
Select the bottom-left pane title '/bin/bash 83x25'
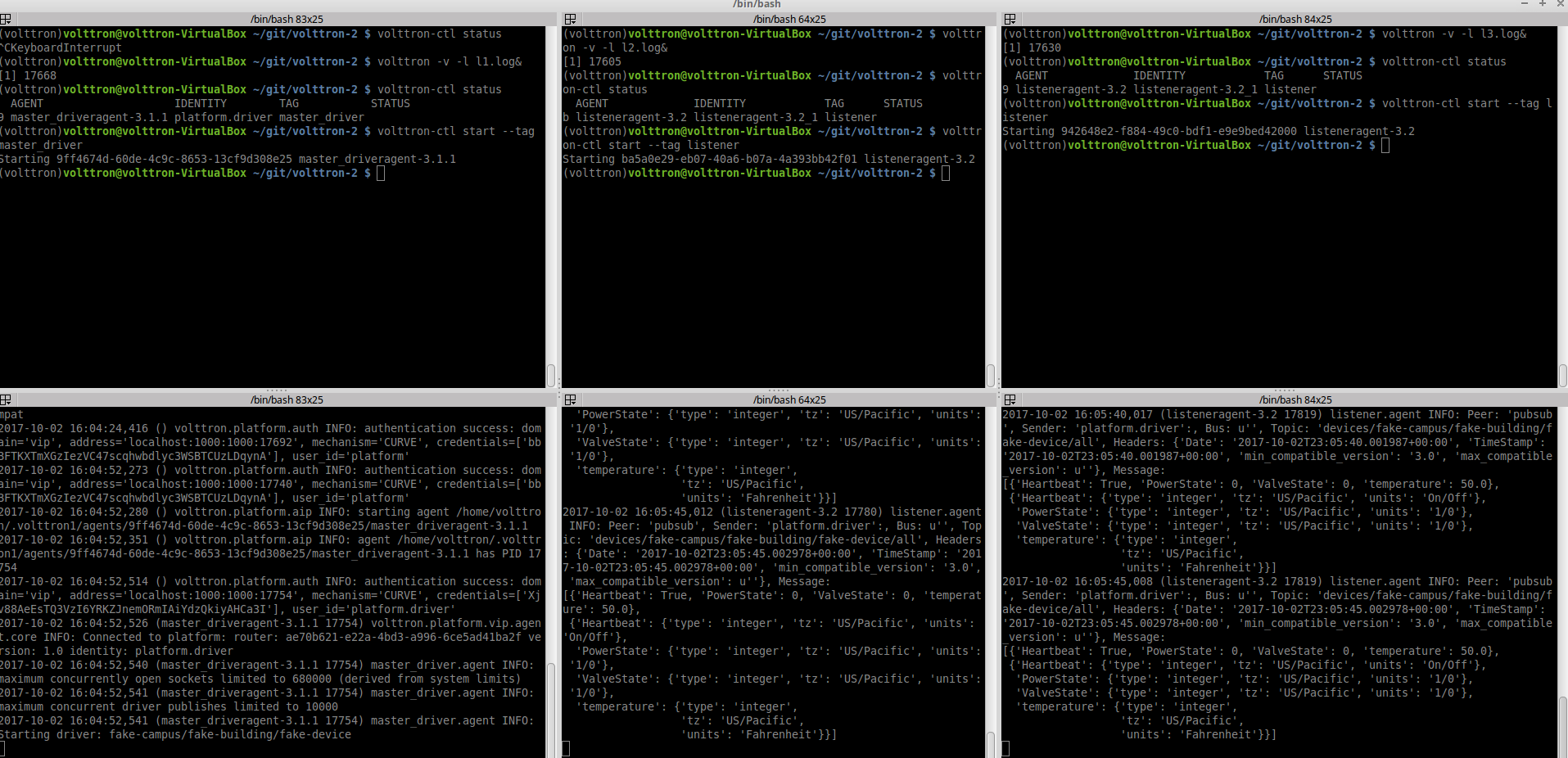287,399
